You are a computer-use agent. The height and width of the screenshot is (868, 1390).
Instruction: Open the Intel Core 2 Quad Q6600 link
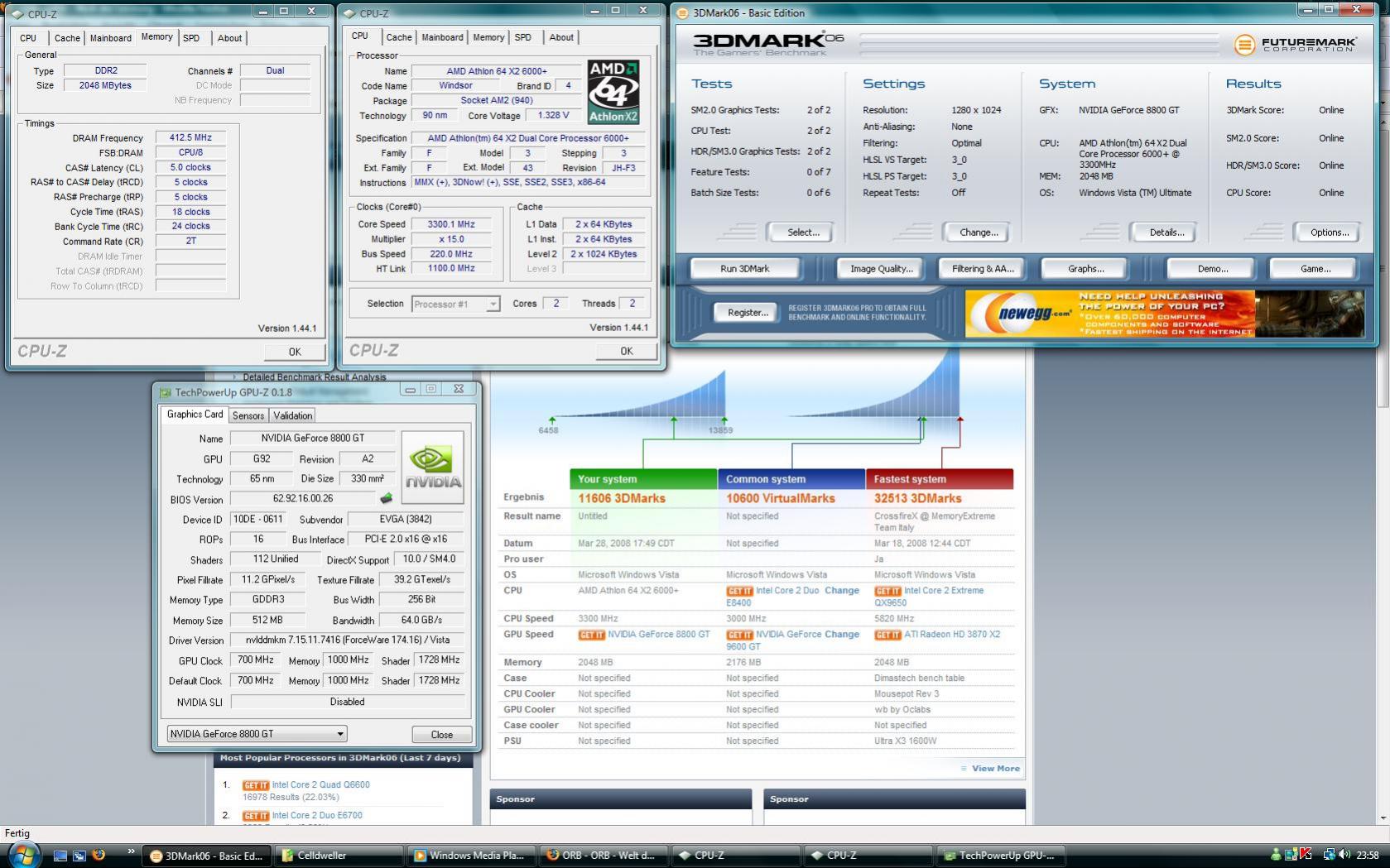[320, 785]
